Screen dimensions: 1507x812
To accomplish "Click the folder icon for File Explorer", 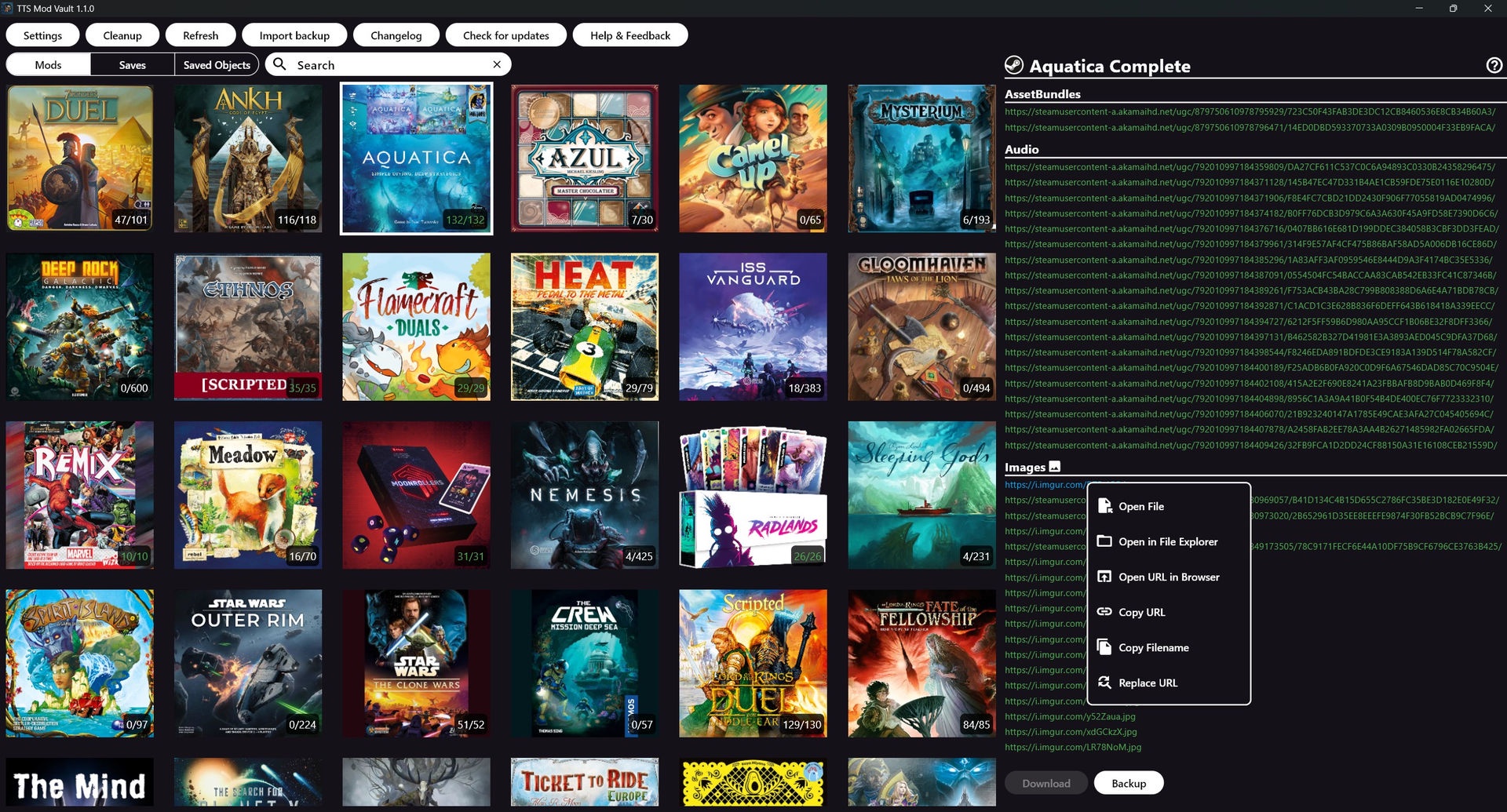I will (x=1104, y=541).
